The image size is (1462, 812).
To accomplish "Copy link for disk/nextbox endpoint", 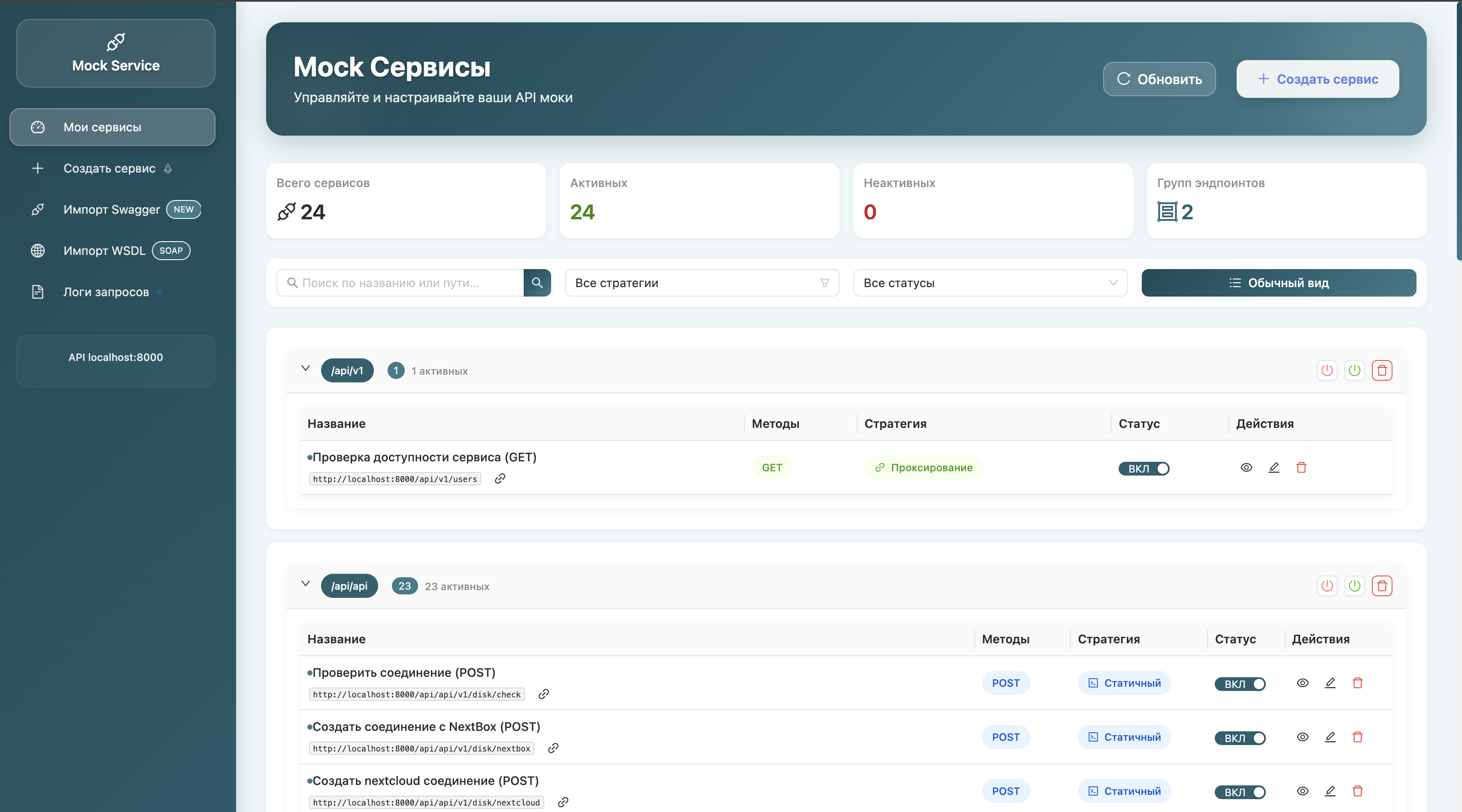I will (x=553, y=748).
